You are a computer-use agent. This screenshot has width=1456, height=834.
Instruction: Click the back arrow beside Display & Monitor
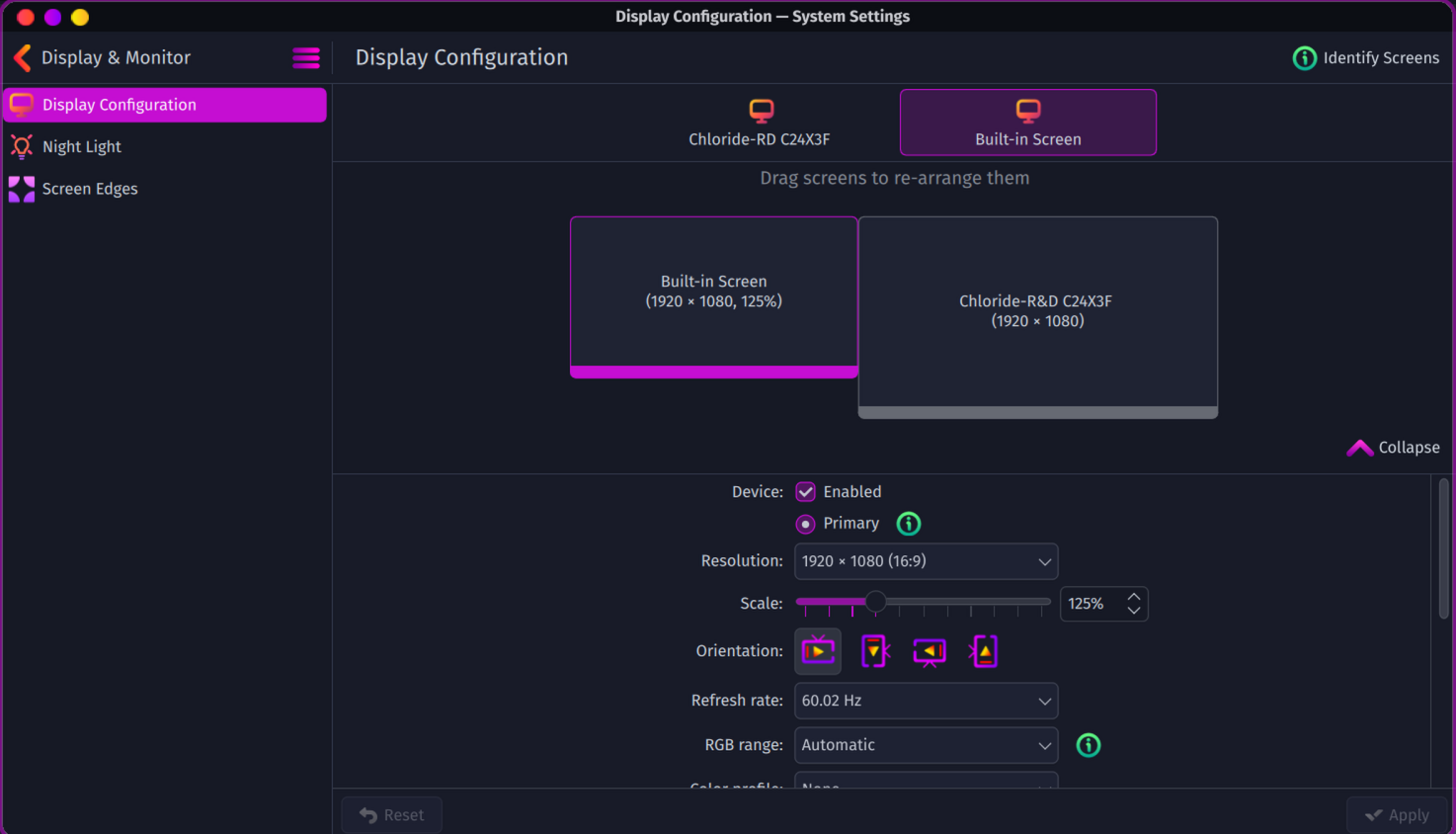23,58
